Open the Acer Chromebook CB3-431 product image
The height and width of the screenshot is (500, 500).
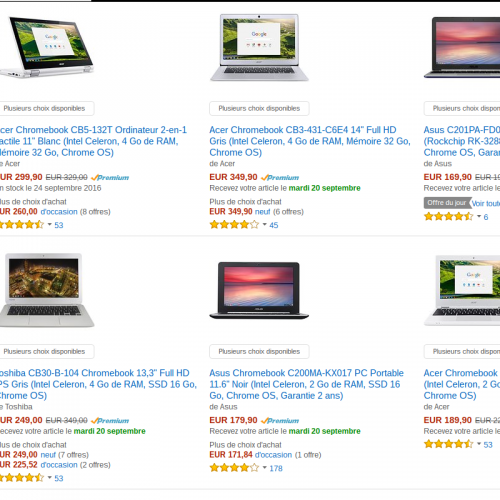pos(259,47)
